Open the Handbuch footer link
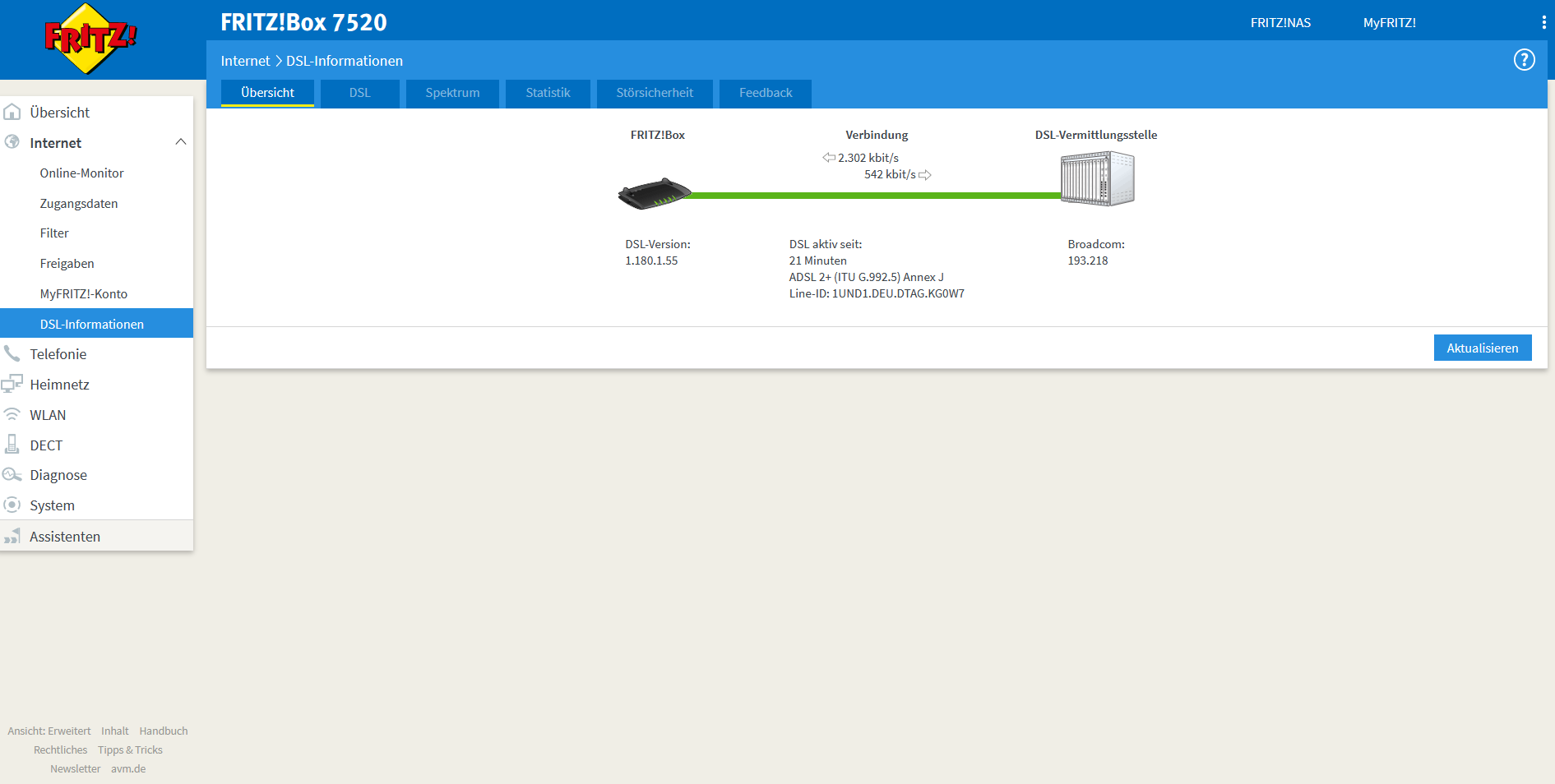The image size is (1555, 784). tap(164, 731)
